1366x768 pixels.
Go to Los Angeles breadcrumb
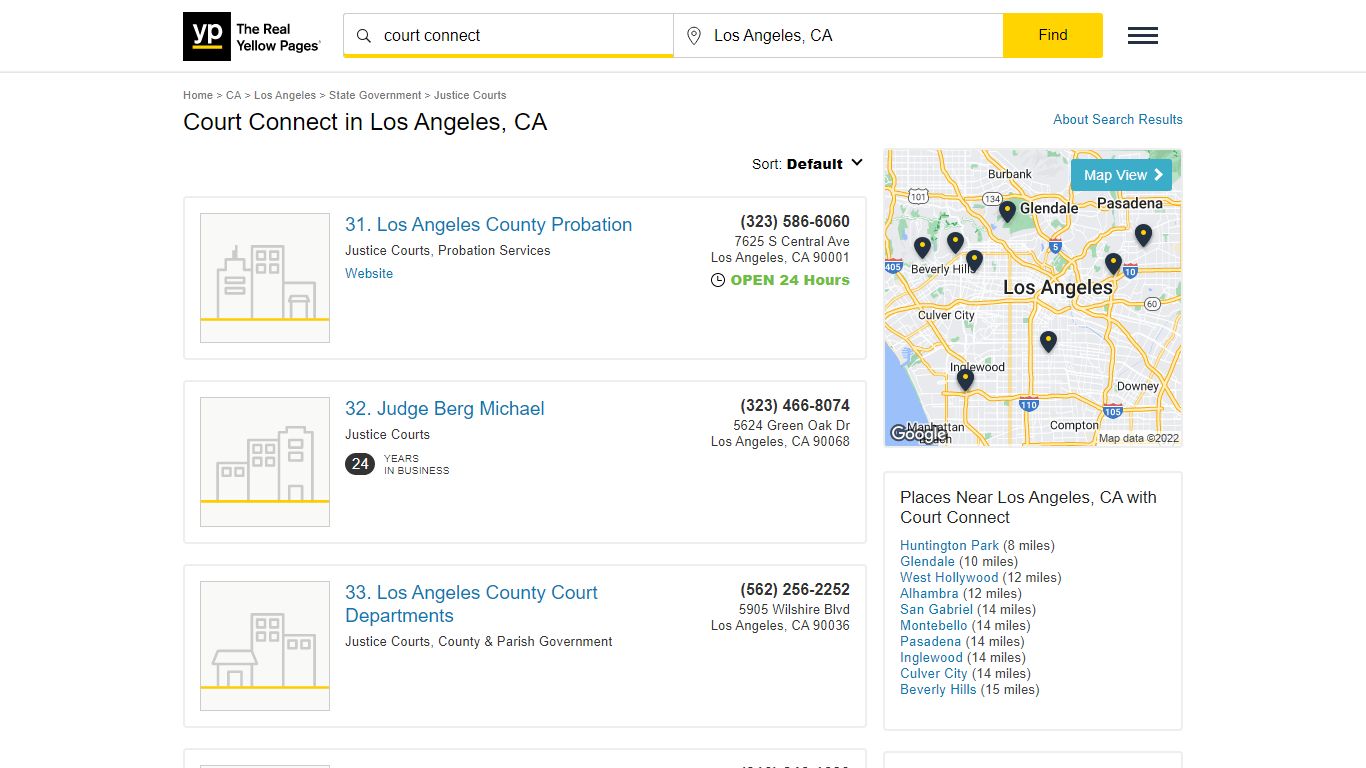285,95
